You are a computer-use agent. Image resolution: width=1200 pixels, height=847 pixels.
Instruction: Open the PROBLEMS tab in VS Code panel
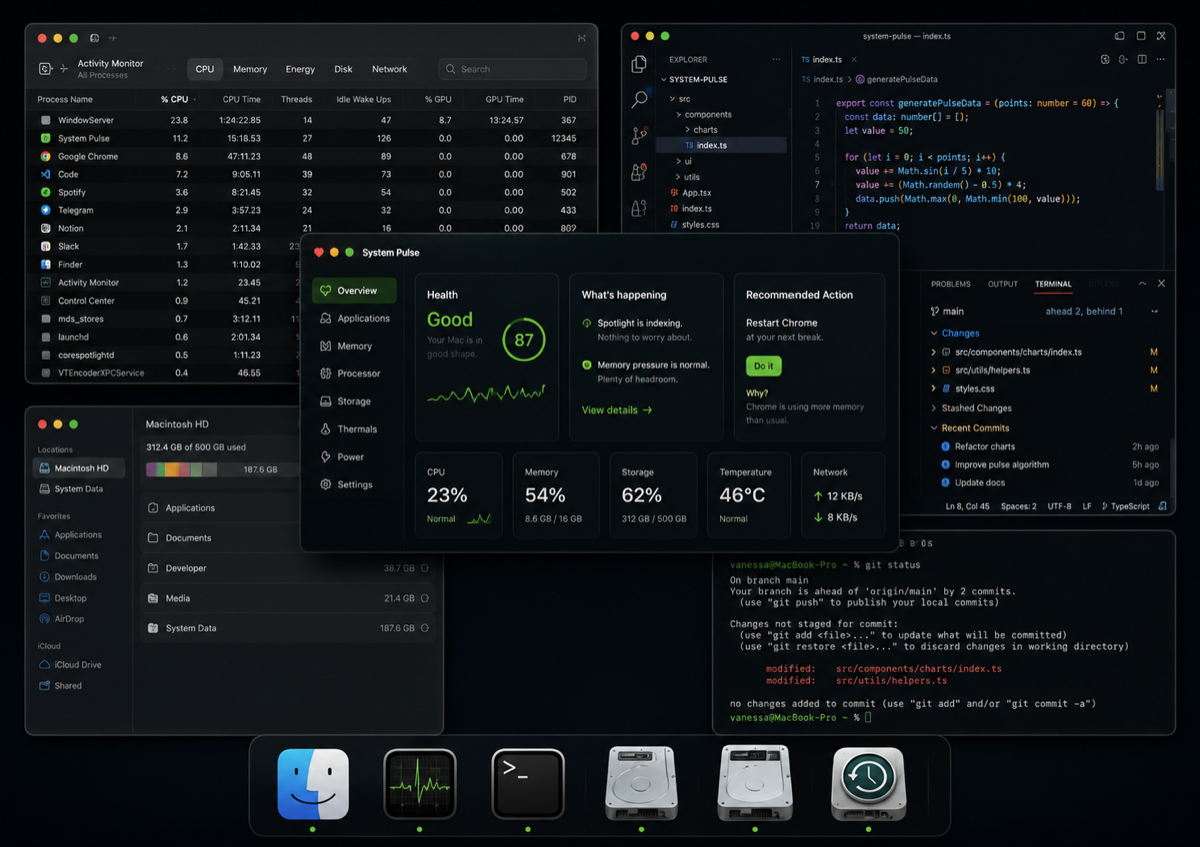(x=950, y=284)
